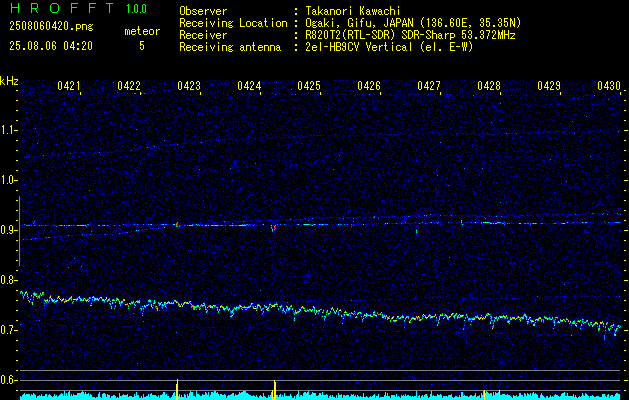Click the 0427 time axis label
This screenshot has height=400, width=629.
tap(429, 86)
